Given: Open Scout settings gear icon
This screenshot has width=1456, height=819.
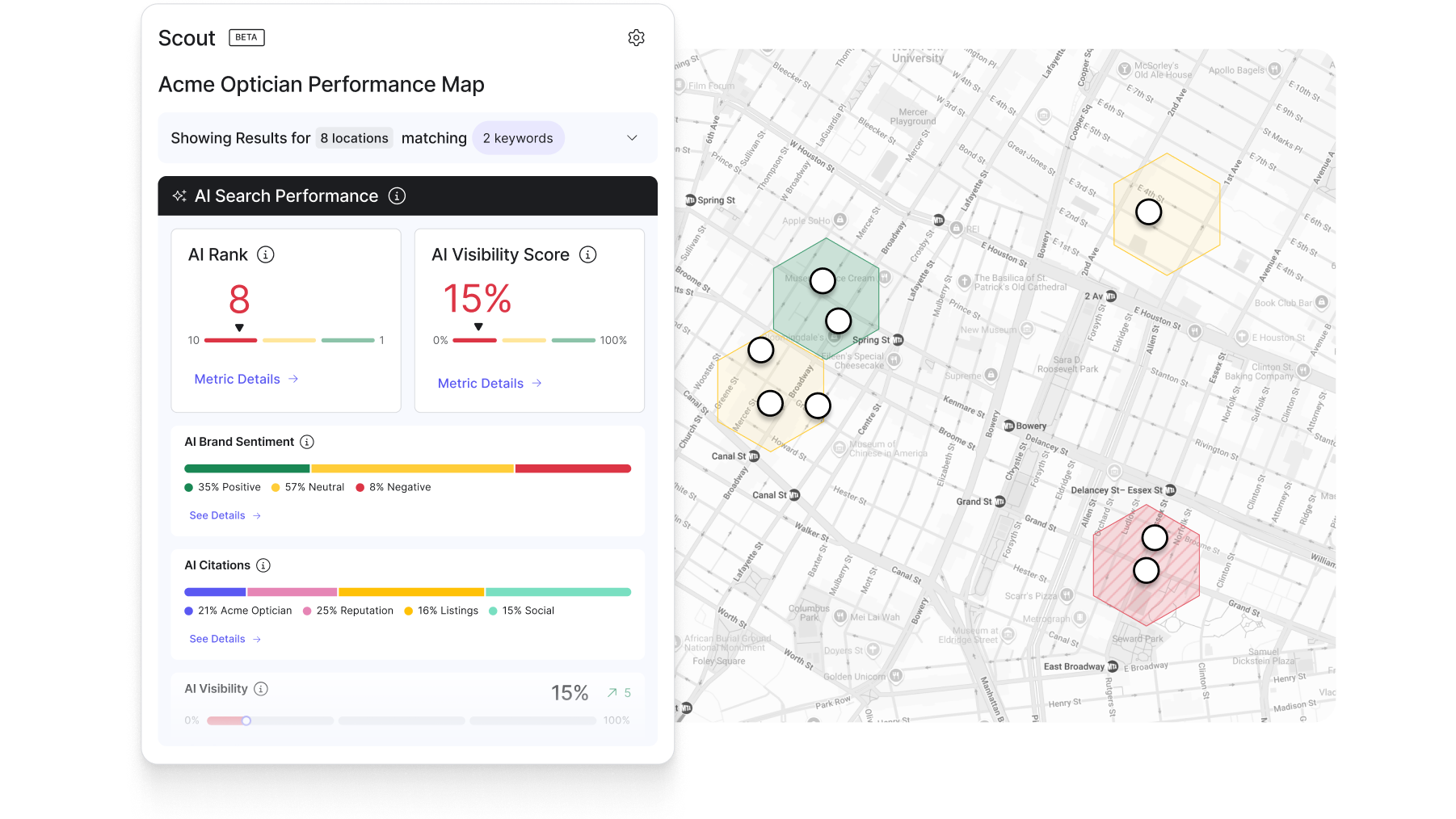Looking at the screenshot, I should click(x=636, y=38).
